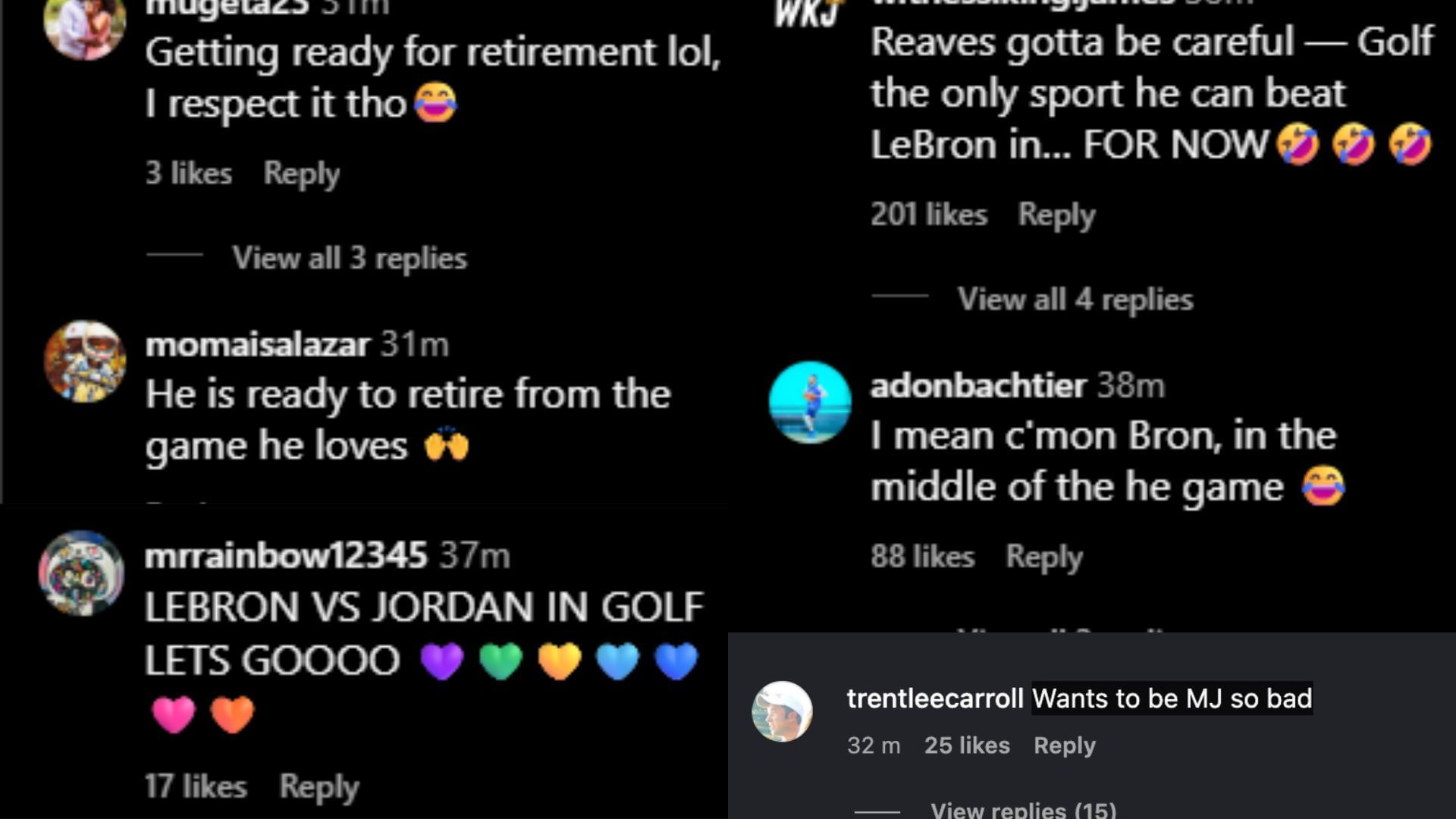The image size is (1456, 819).
Task: Reply to adonbachtier's comment
Action: pyautogui.click(x=1044, y=557)
